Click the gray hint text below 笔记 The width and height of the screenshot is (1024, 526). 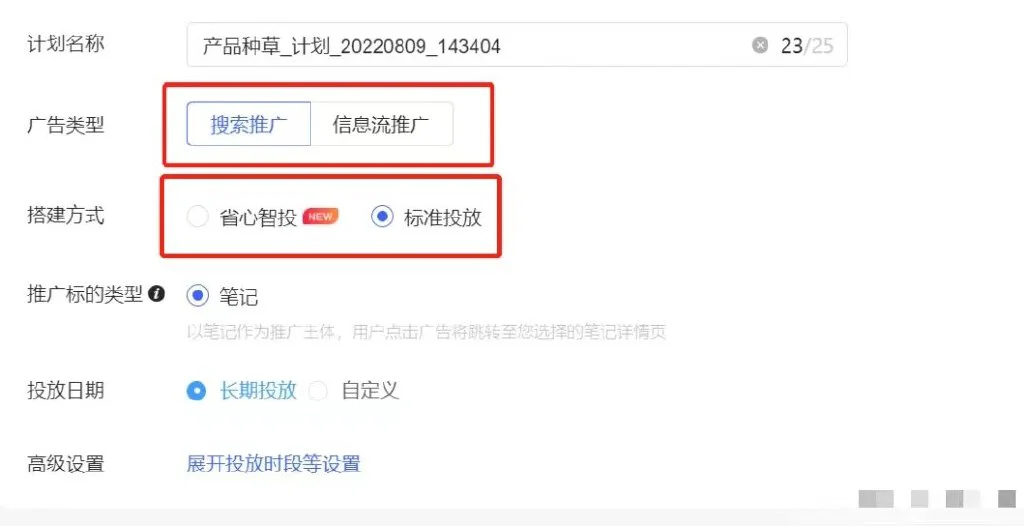coord(426,332)
